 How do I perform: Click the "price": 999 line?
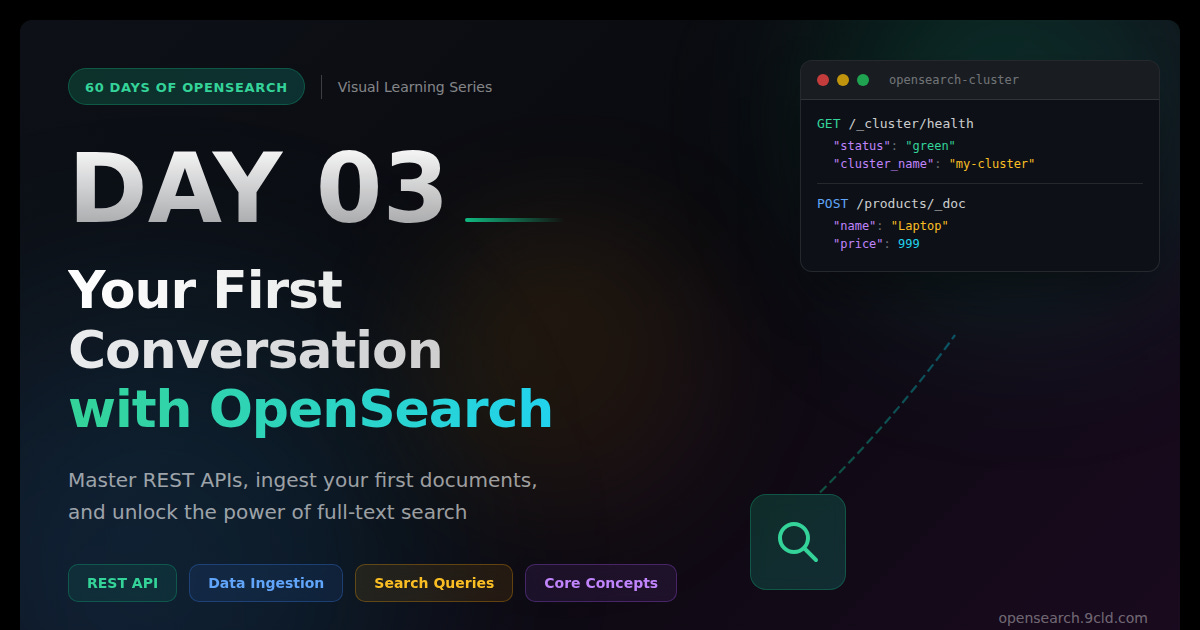pos(876,244)
